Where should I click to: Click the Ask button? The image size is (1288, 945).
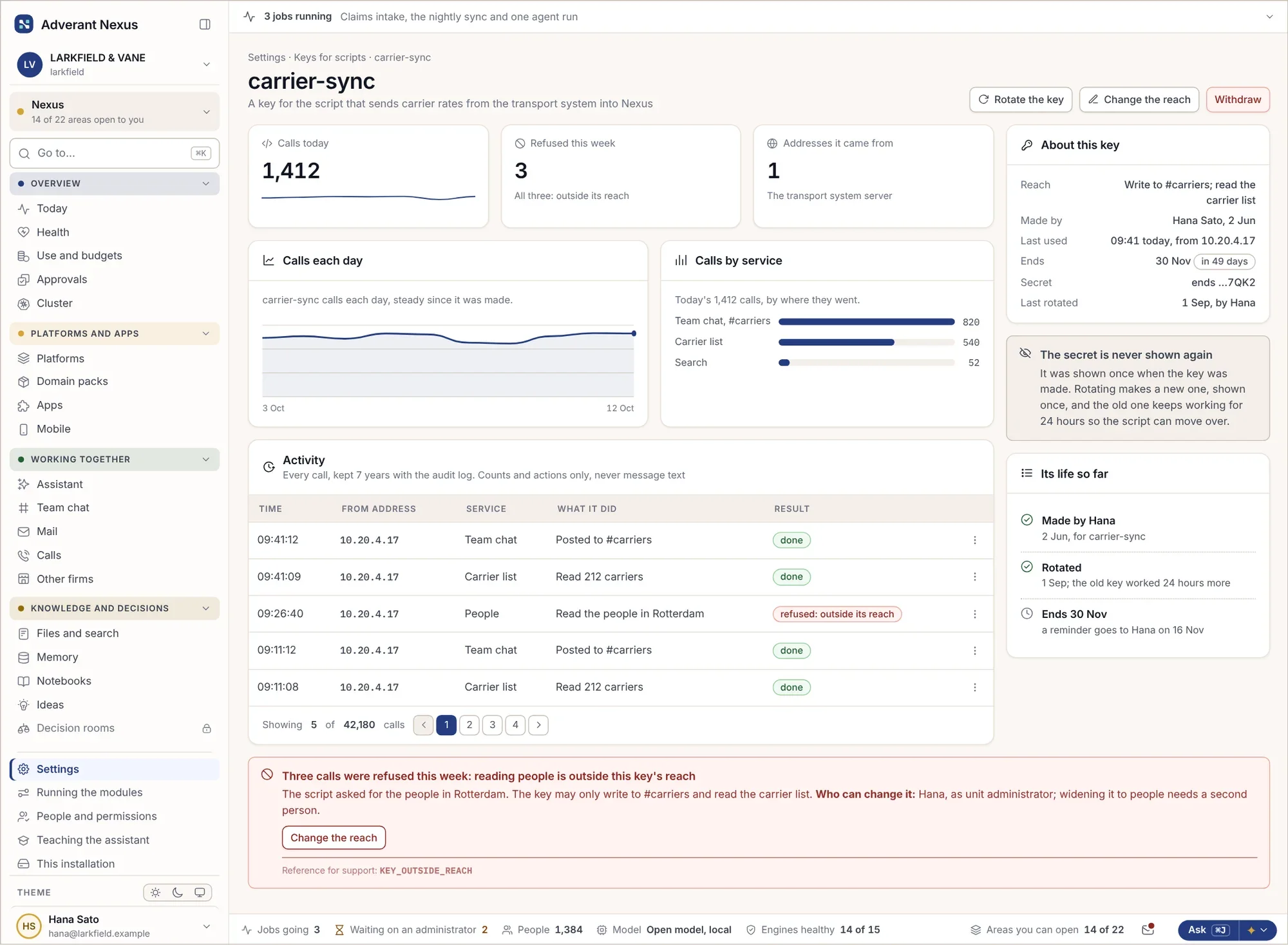pyautogui.click(x=1208, y=930)
